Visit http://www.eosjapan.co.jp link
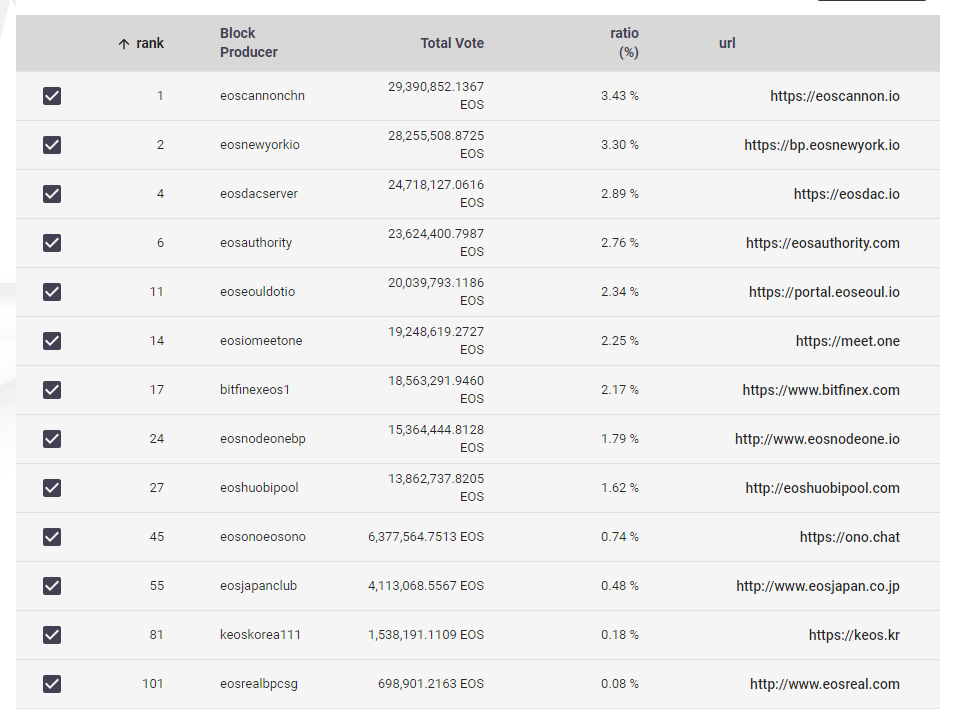Screen dimensions: 957x720 818,586
